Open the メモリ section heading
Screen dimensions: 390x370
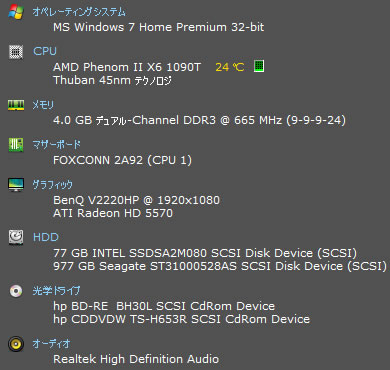coord(43,105)
